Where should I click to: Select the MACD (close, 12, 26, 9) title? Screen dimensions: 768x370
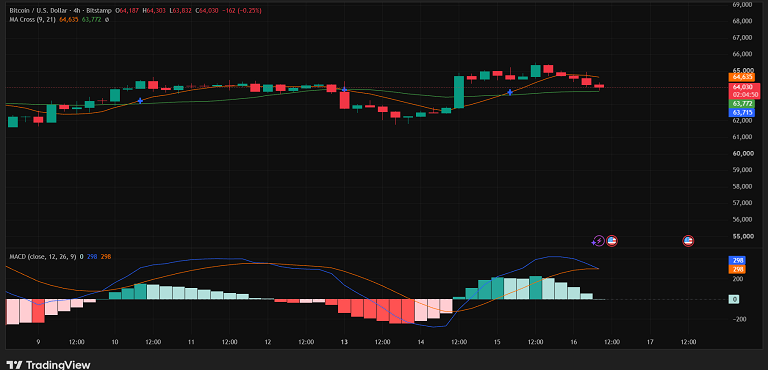pyautogui.click(x=43, y=257)
